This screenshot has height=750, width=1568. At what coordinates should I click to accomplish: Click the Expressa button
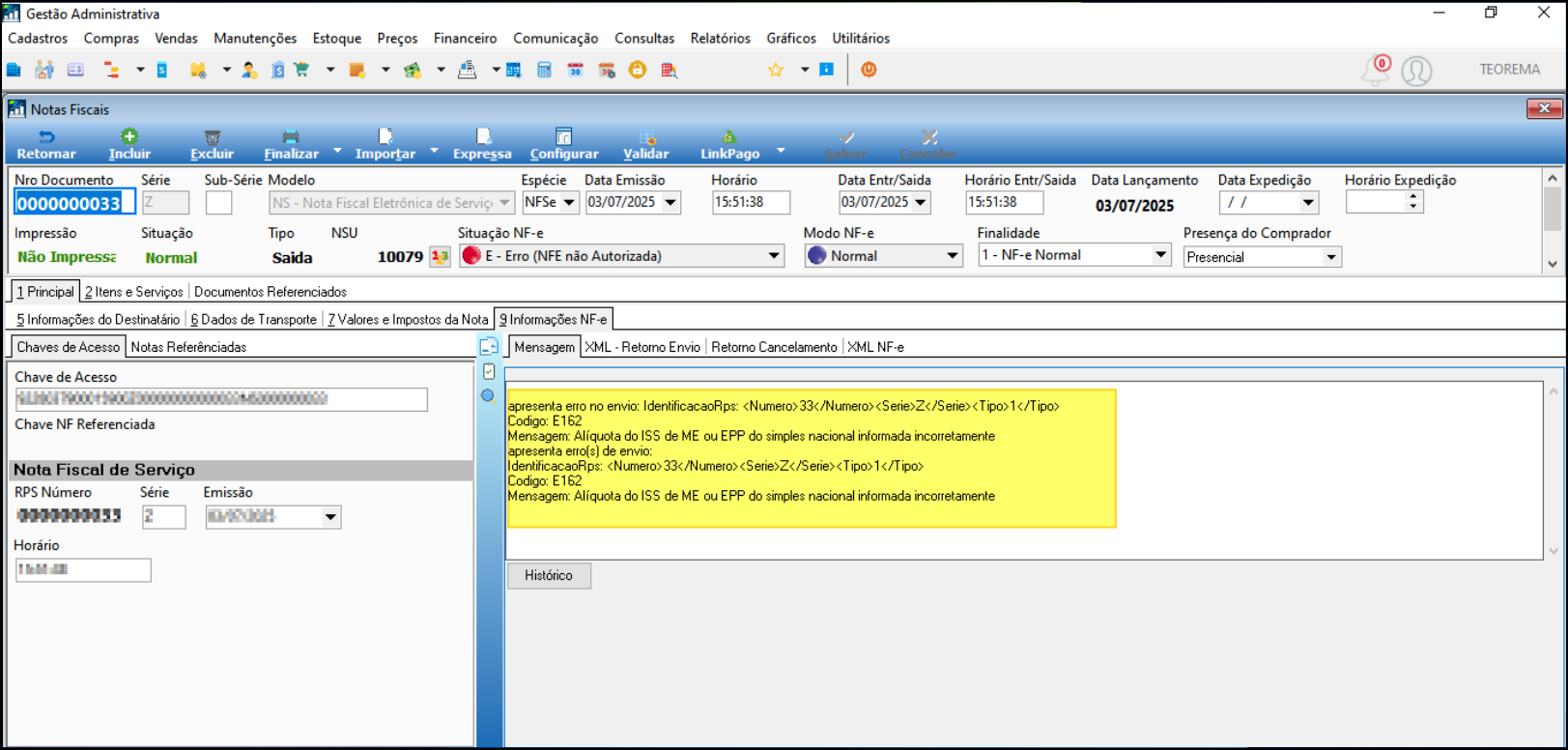click(x=482, y=145)
